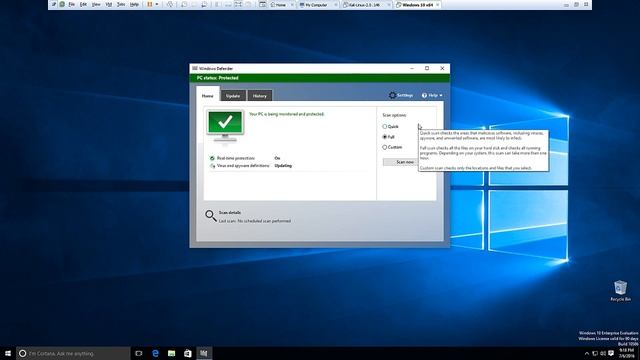Launch Microsoft Edge from the taskbar
Screen dimensions: 640x360
[x=155, y=353]
